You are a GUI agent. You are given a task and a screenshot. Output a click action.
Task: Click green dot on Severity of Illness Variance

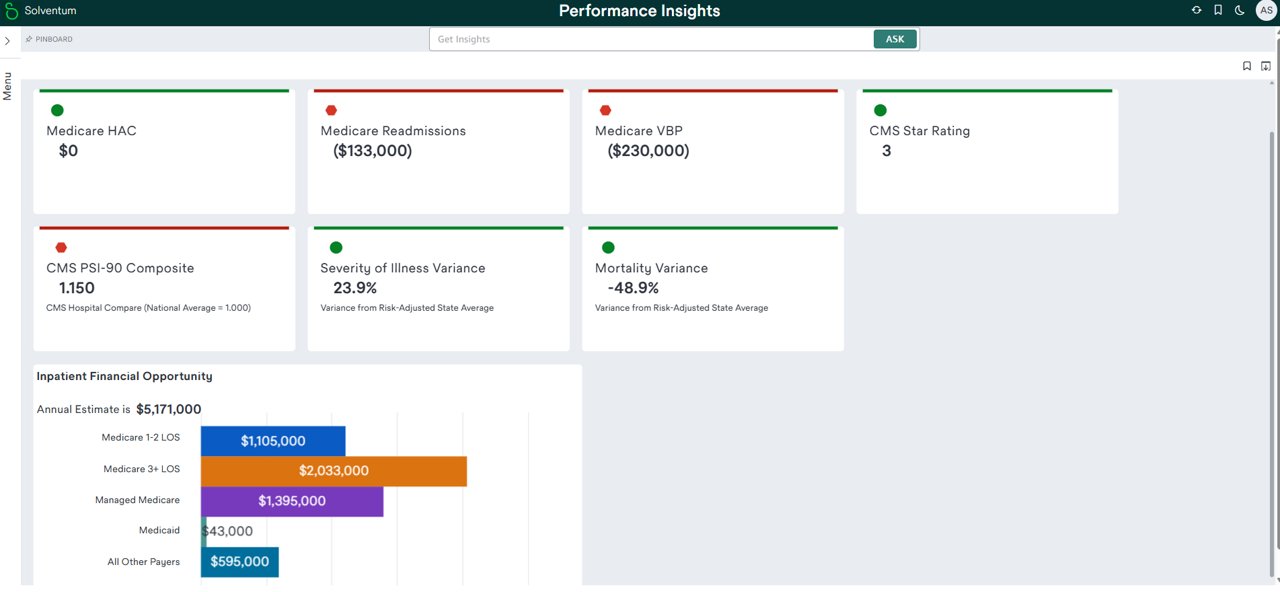[336, 247]
